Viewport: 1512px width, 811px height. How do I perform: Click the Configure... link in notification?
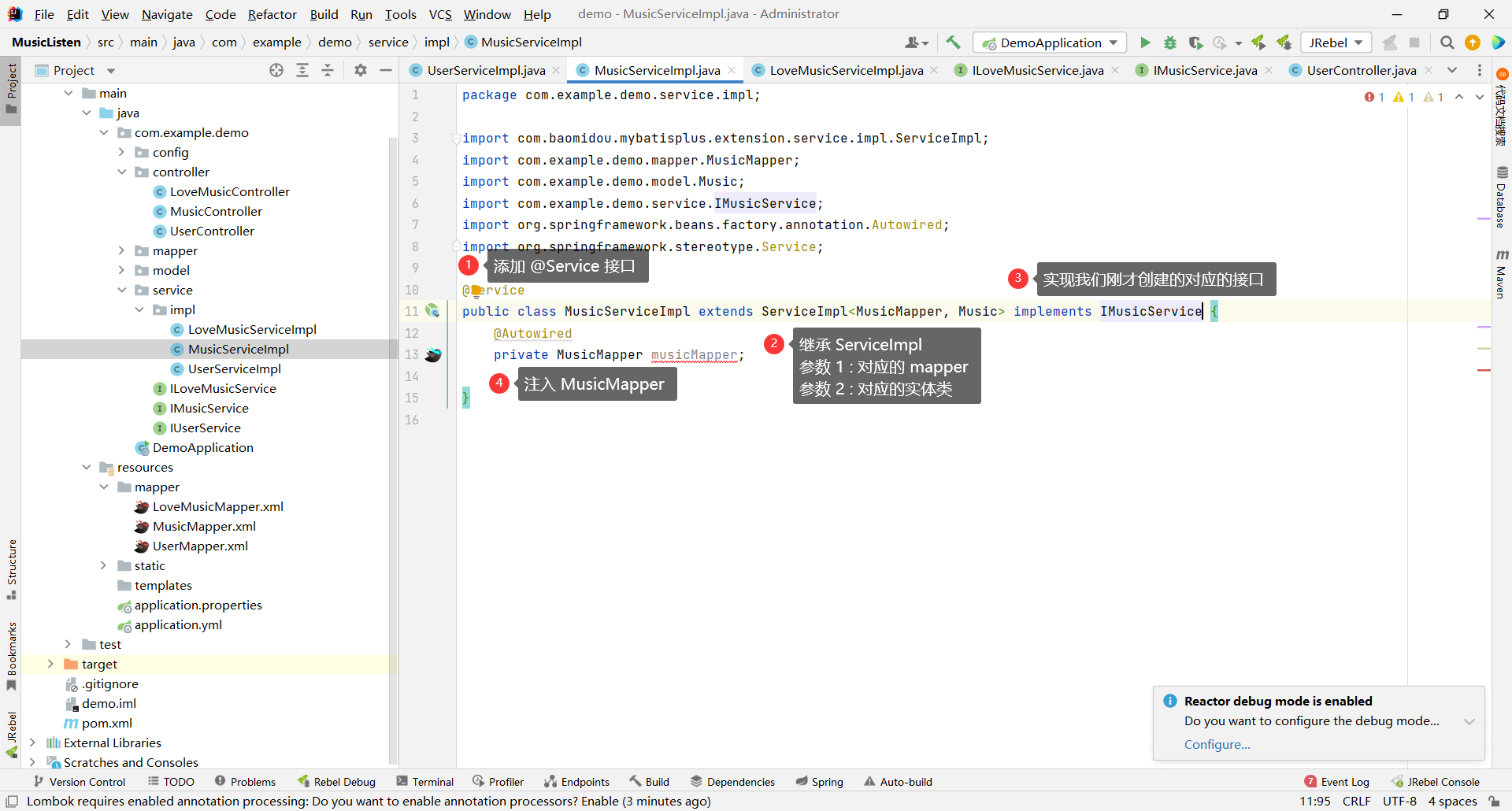[1217, 744]
